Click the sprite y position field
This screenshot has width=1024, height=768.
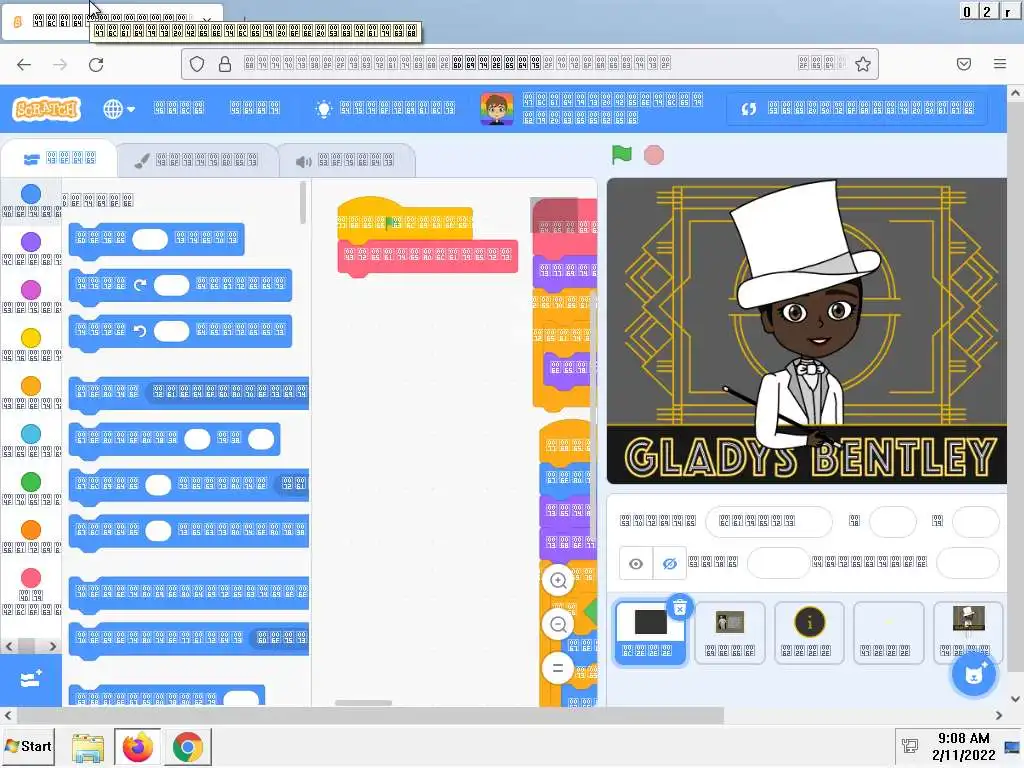[x=976, y=521]
